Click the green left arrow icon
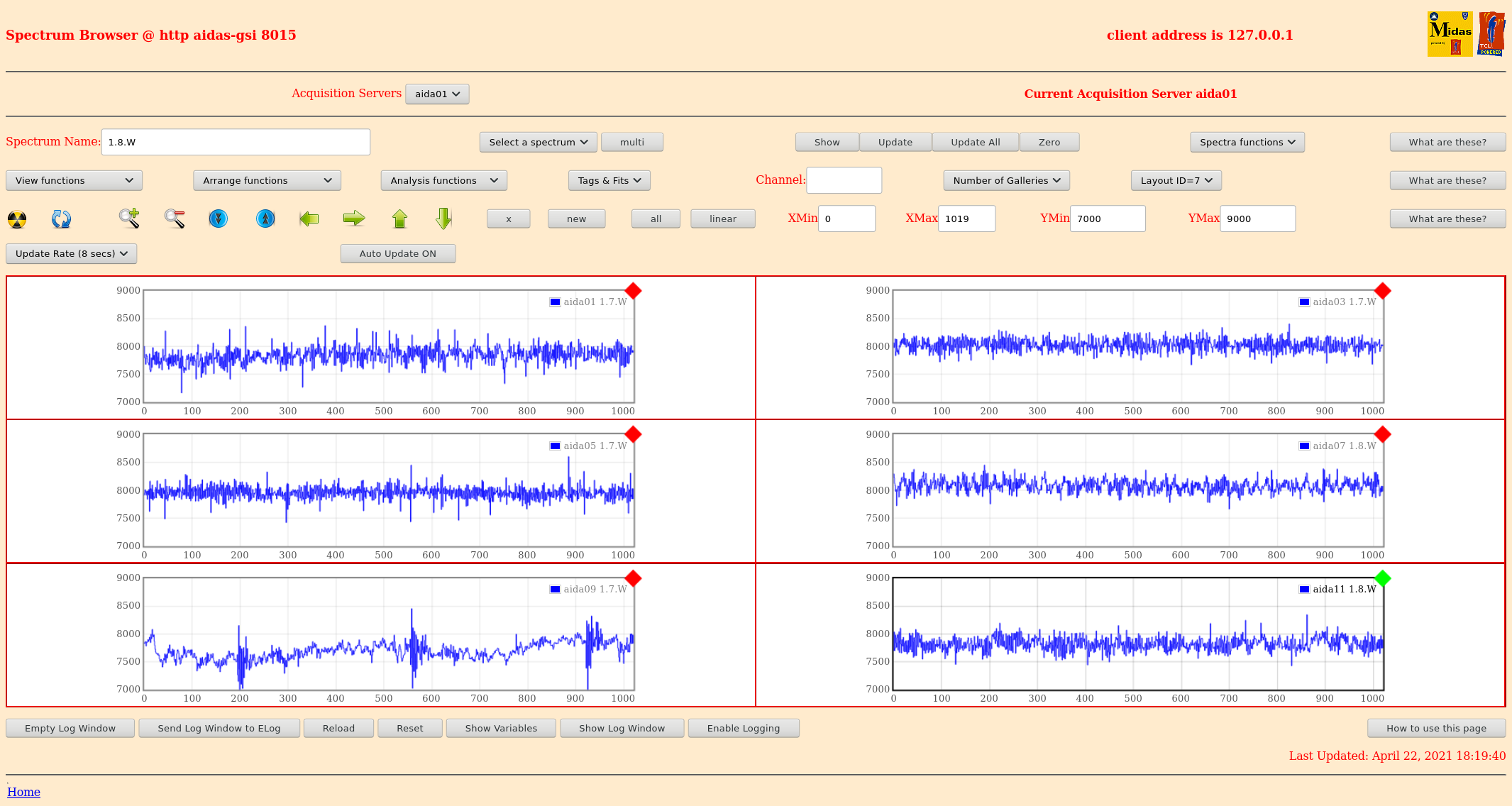The image size is (1512, 806). [x=309, y=219]
